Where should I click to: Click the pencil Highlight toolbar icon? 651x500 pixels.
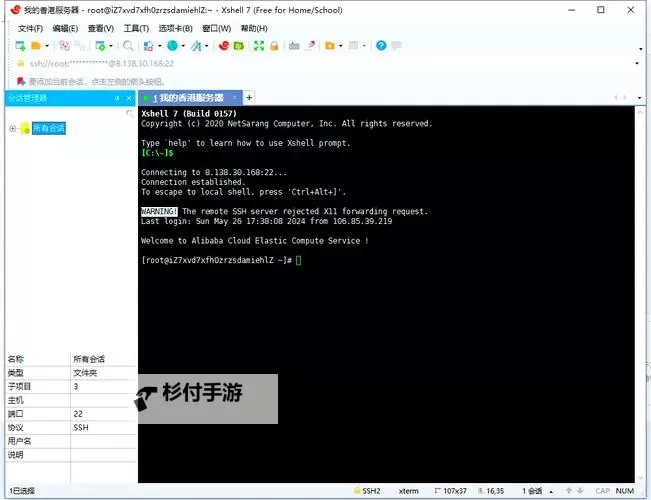pos(310,46)
